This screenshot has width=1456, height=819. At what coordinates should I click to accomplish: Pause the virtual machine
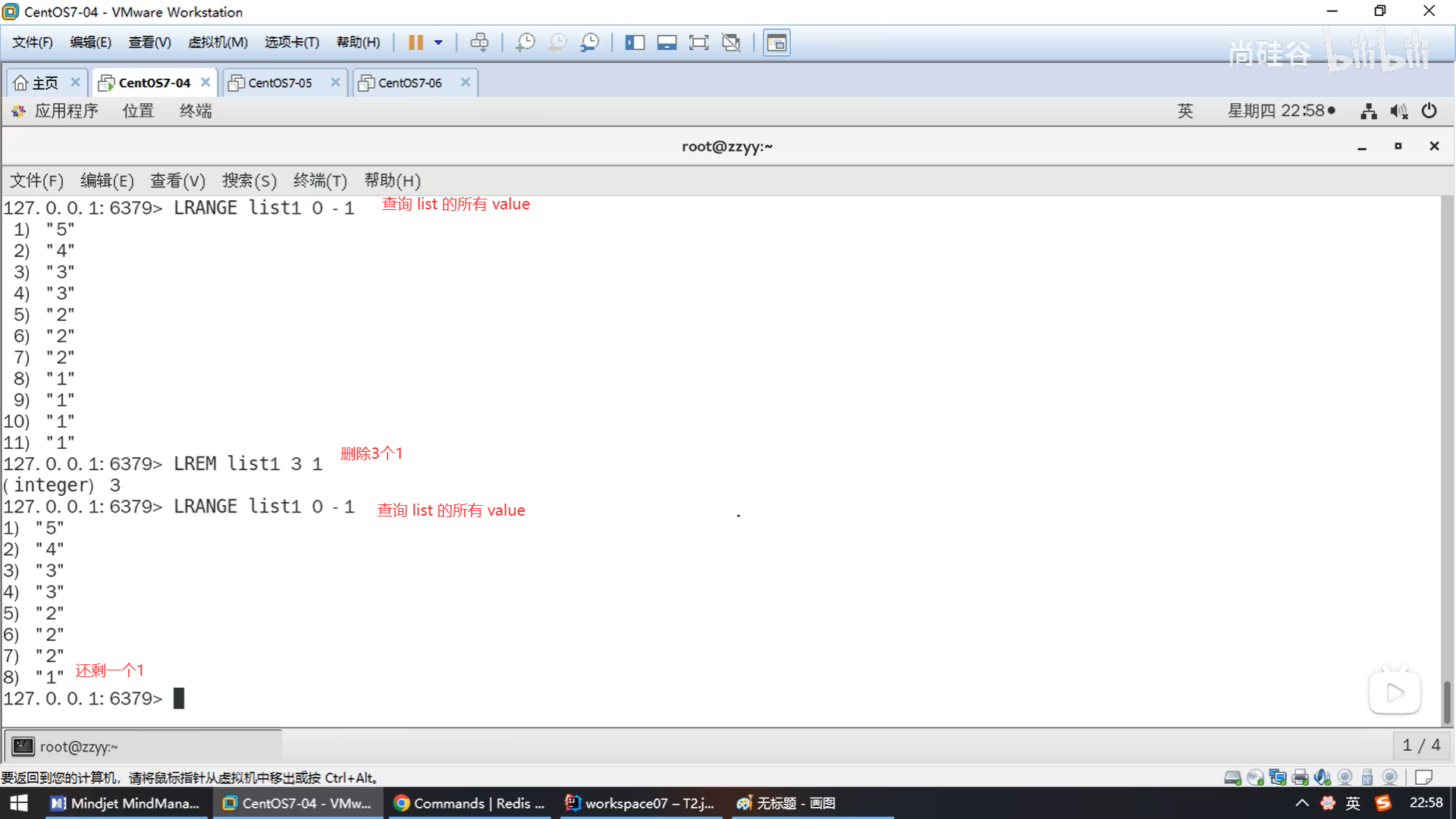[x=415, y=42]
